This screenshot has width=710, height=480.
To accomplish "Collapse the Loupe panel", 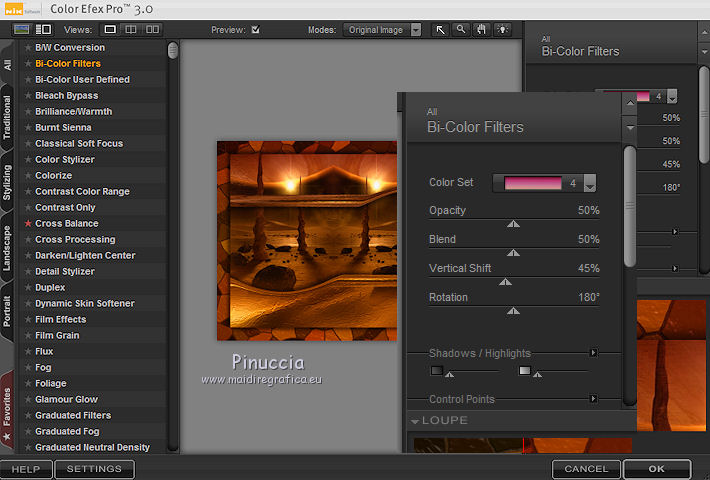I will pos(415,421).
